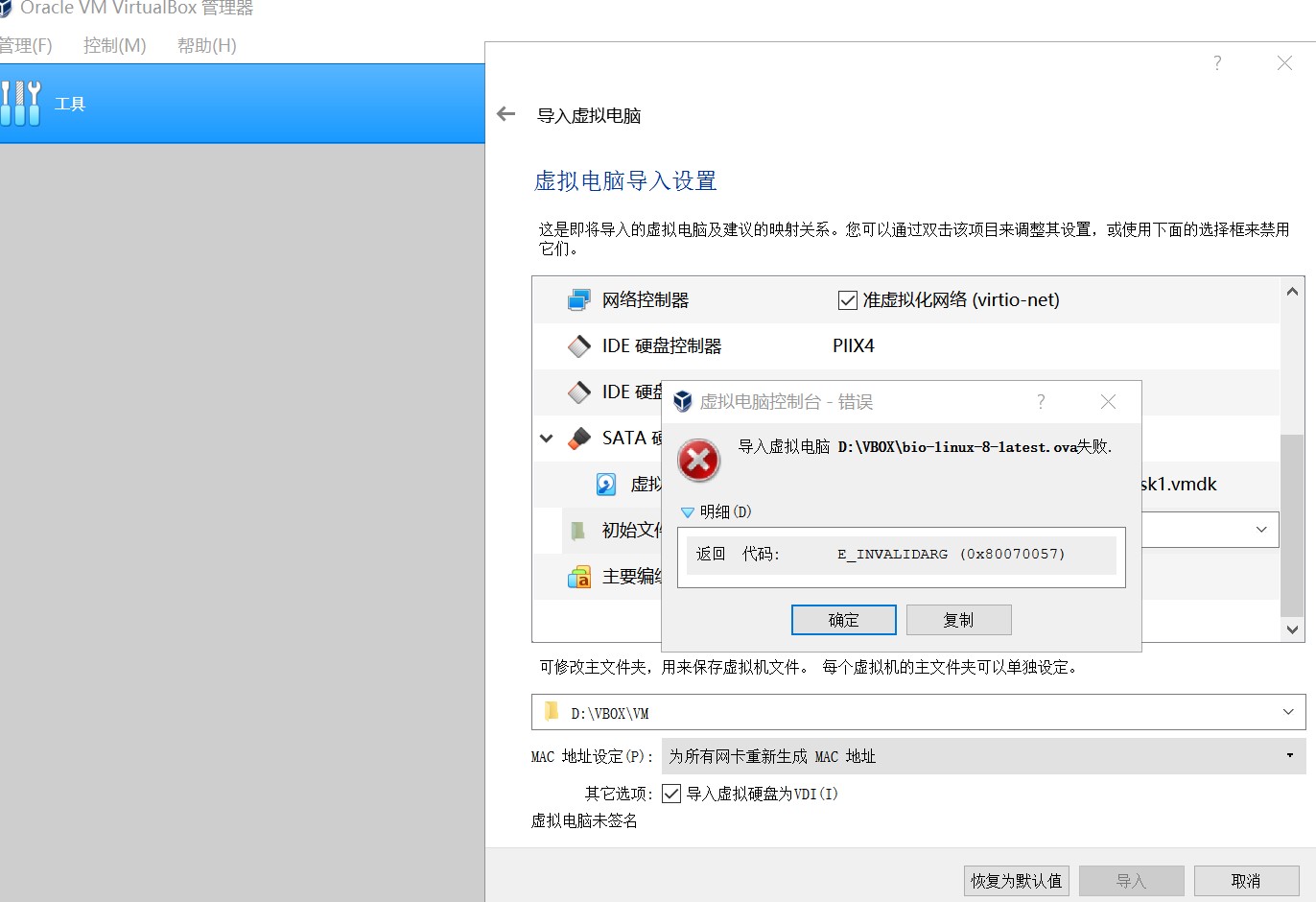Select the 主要编组 group icon
Viewport: 1316px width, 902px height.
point(579,577)
